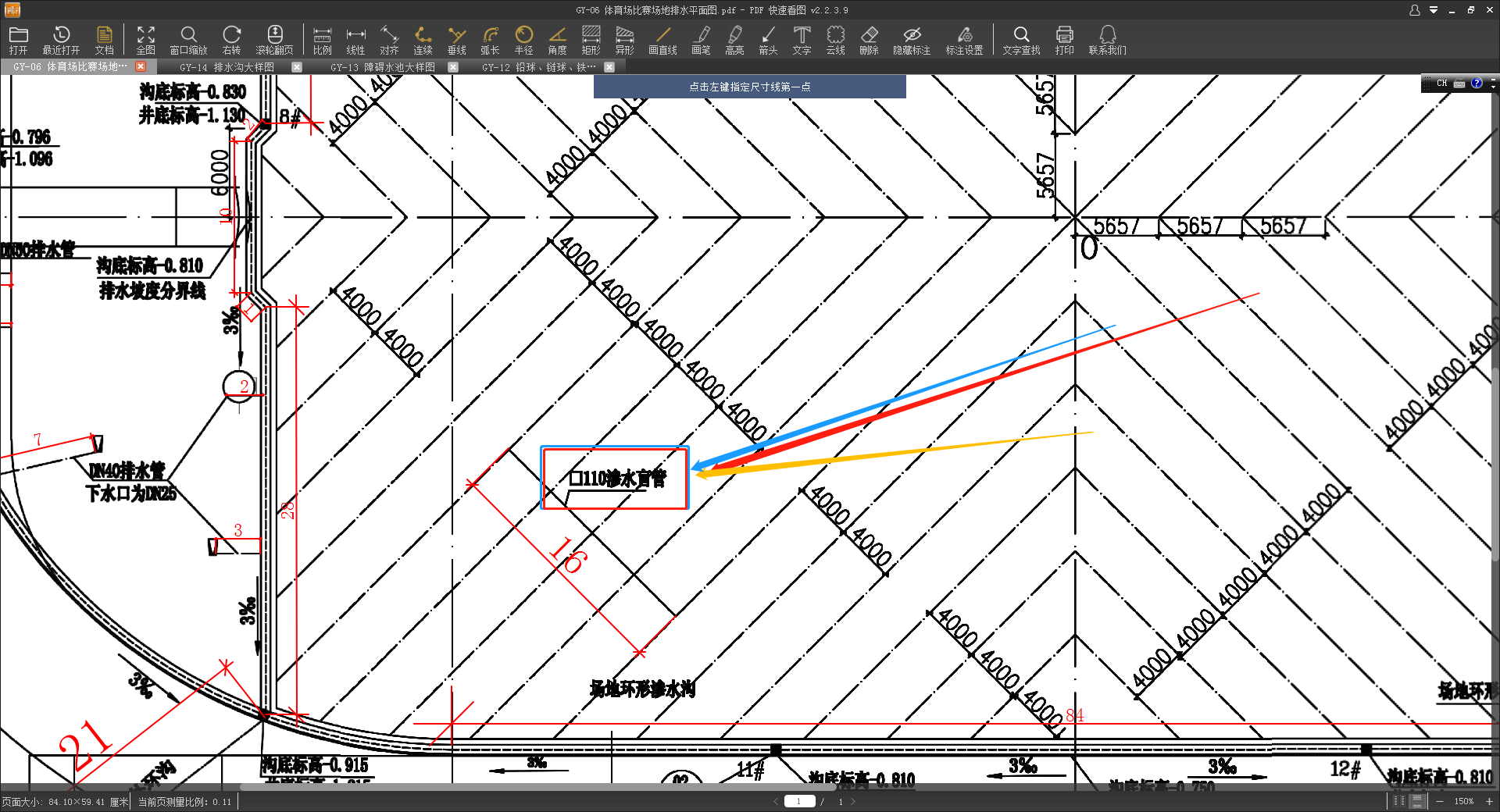Image resolution: width=1500 pixels, height=812 pixels.
Task: Select the 连续 continuous measure tool
Action: coord(423,40)
